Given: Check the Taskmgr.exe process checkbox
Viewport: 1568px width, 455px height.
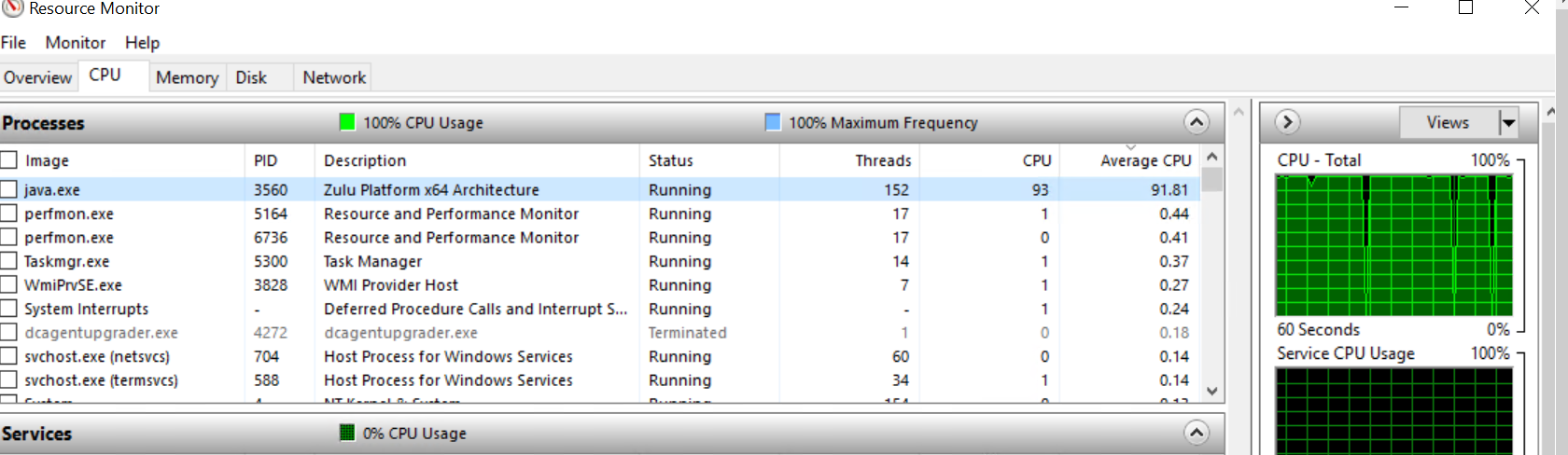Looking at the screenshot, I should [9, 261].
